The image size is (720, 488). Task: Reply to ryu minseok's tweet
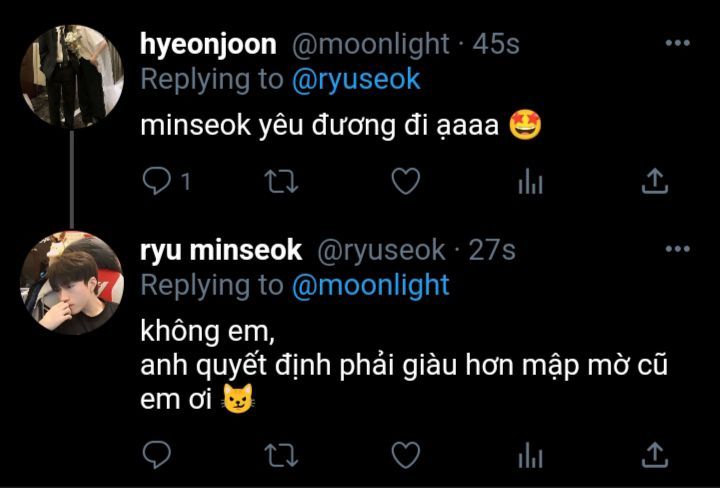(x=157, y=454)
